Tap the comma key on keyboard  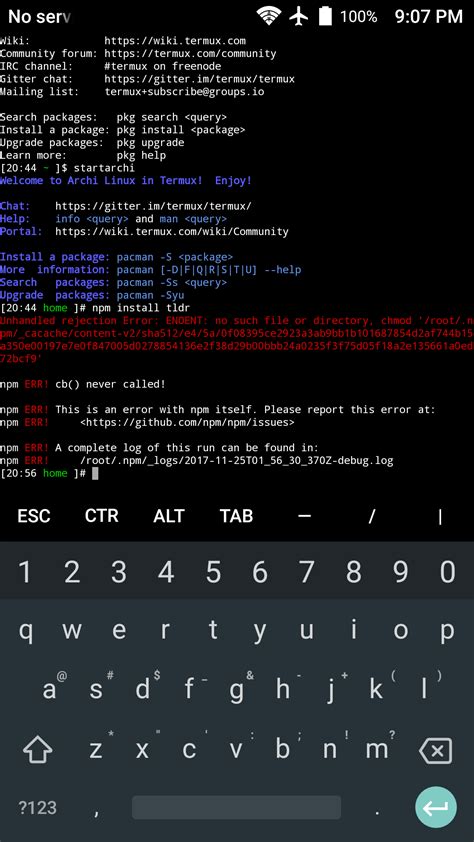coord(96,809)
